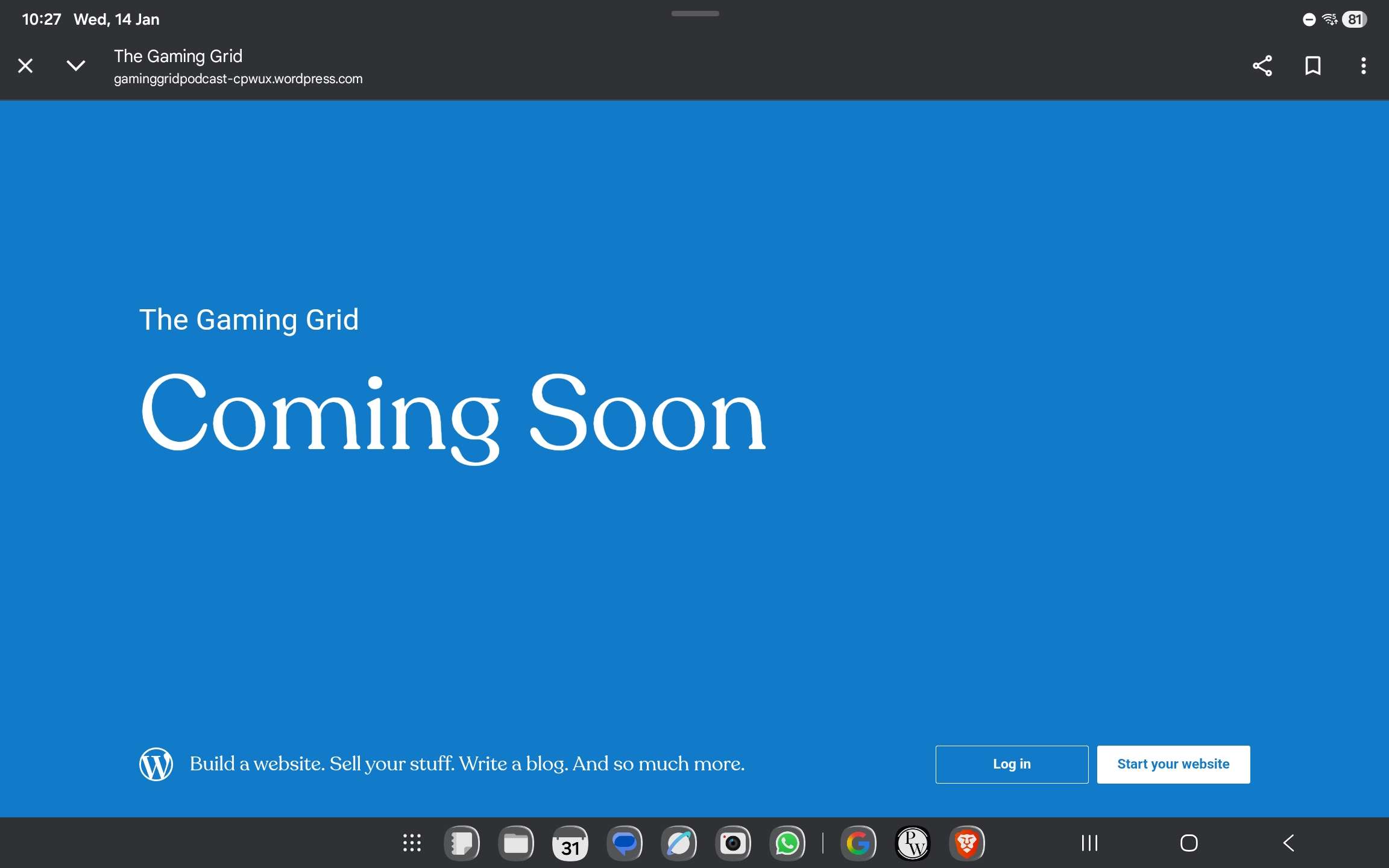This screenshot has height=868, width=1389.
Task: Show recent apps via taskbar
Action: (x=1088, y=843)
